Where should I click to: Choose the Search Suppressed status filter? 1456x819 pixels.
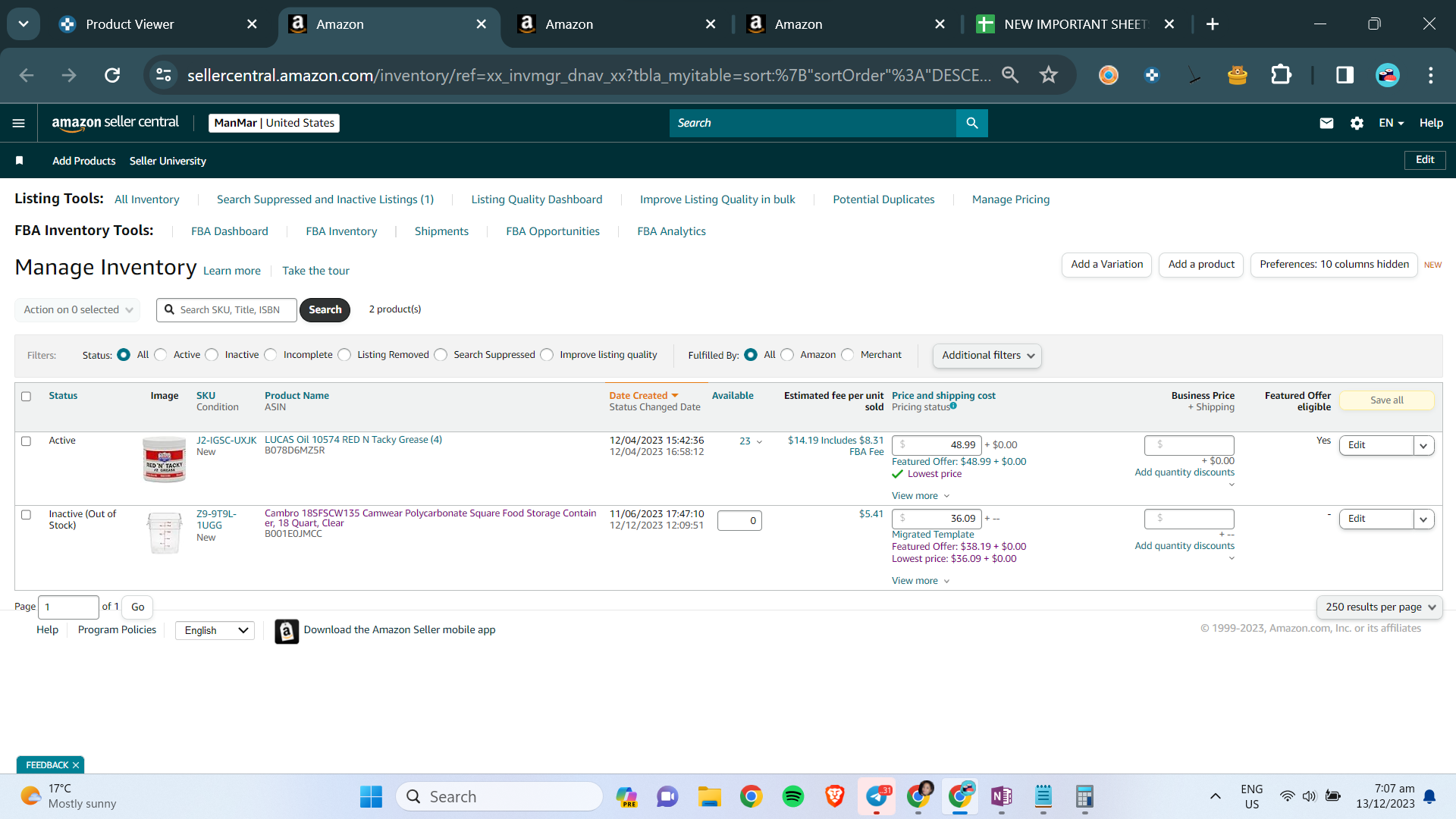pyautogui.click(x=441, y=355)
